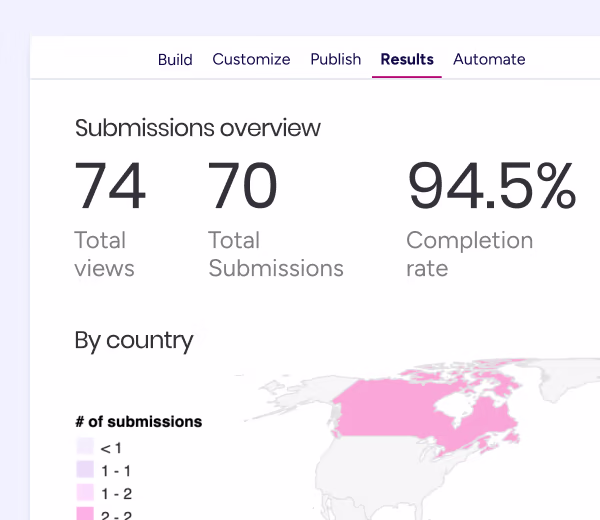This screenshot has height=520, width=600.
Task: Go to the Publish tab
Action: coord(336,59)
